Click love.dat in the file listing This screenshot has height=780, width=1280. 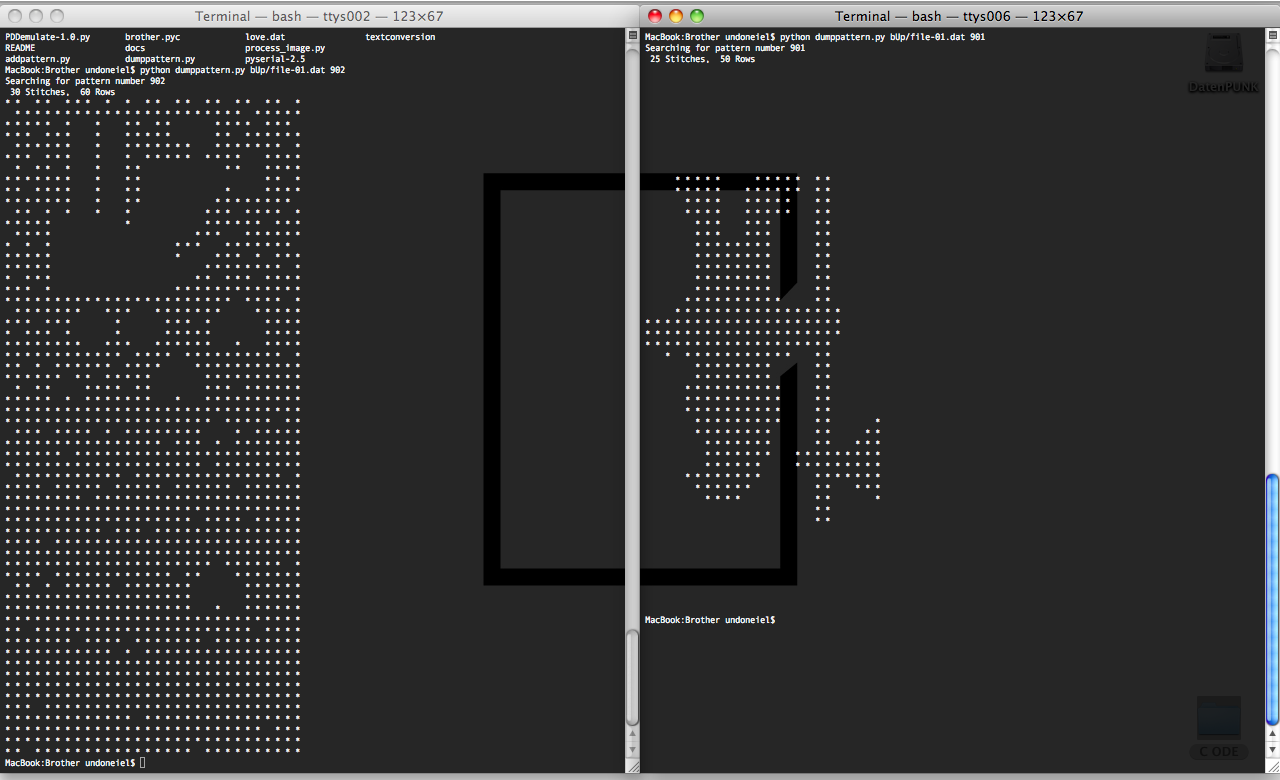[x=265, y=37]
